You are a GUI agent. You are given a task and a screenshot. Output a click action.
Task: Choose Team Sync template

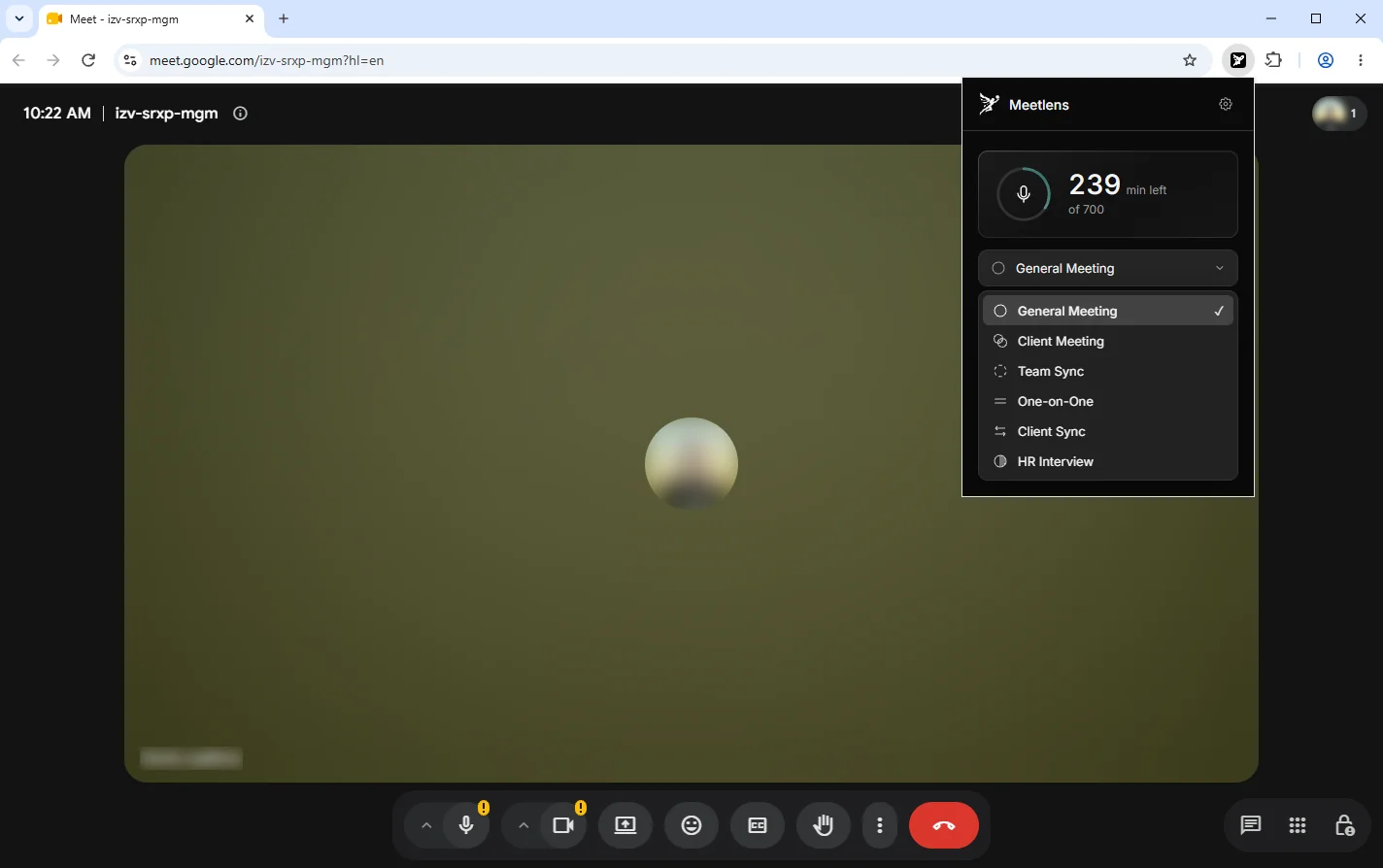tap(1108, 371)
